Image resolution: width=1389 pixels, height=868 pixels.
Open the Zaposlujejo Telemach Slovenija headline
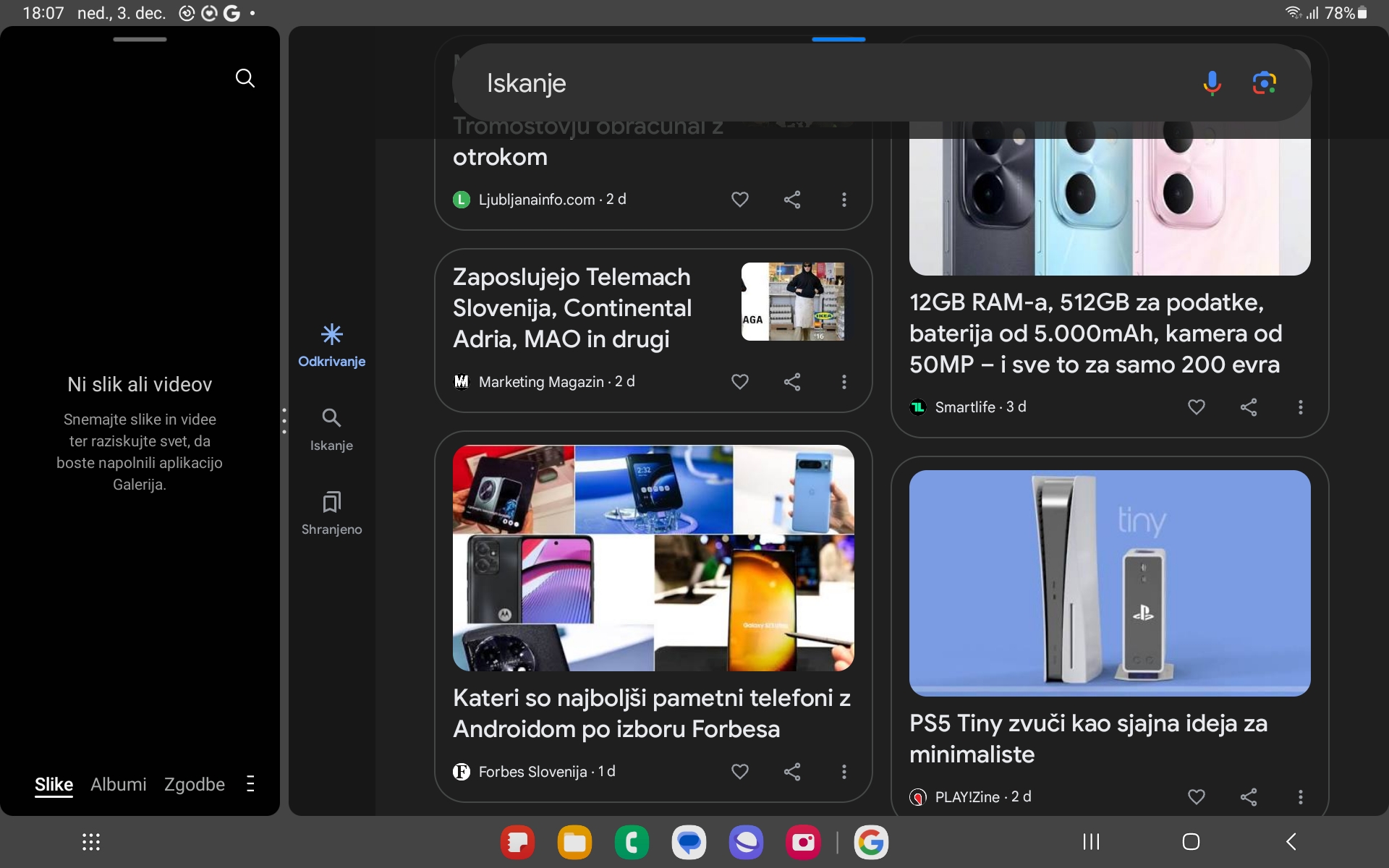pyautogui.click(x=572, y=308)
